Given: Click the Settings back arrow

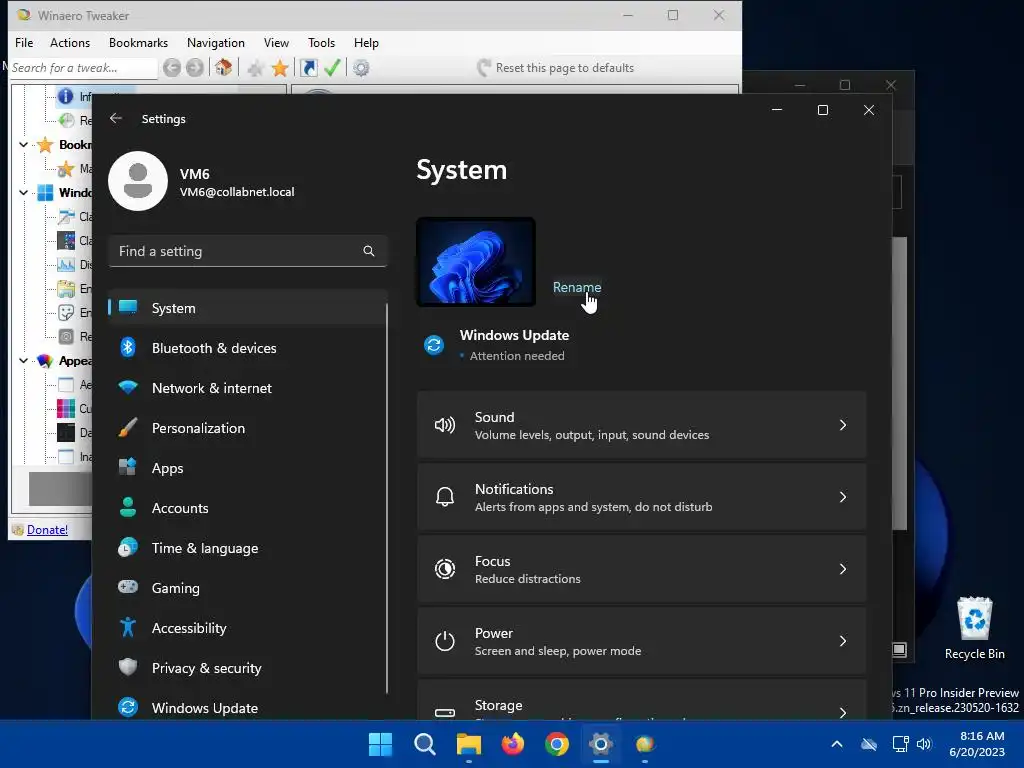Looking at the screenshot, I should tap(116, 118).
